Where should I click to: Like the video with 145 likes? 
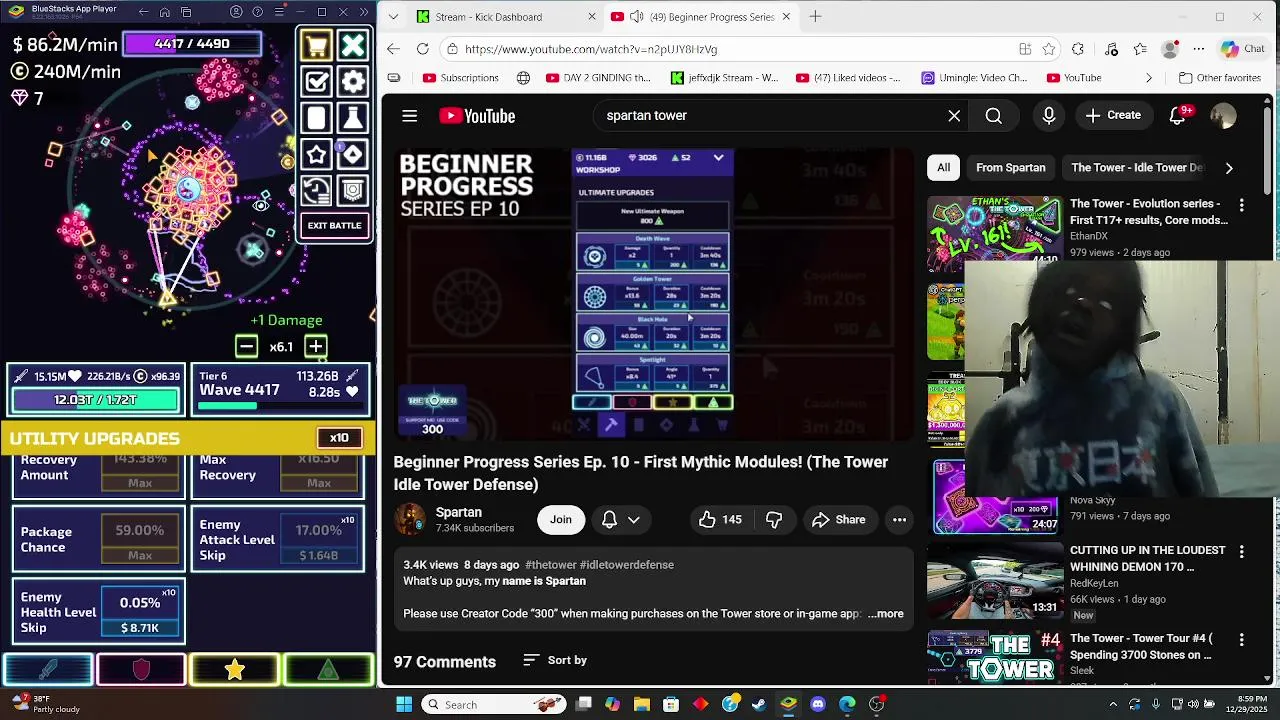(720, 520)
